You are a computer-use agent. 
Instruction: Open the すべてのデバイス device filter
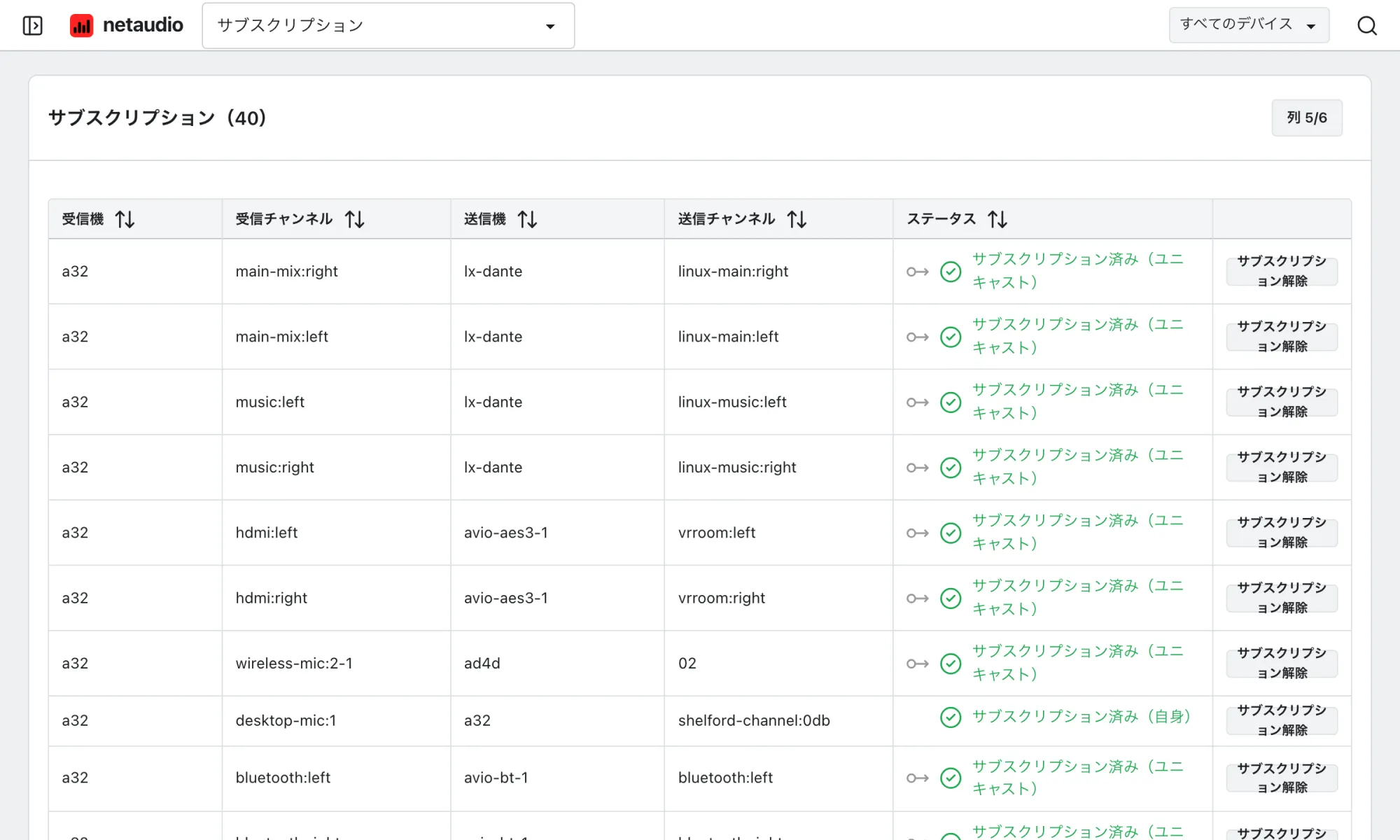[x=1249, y=25]
